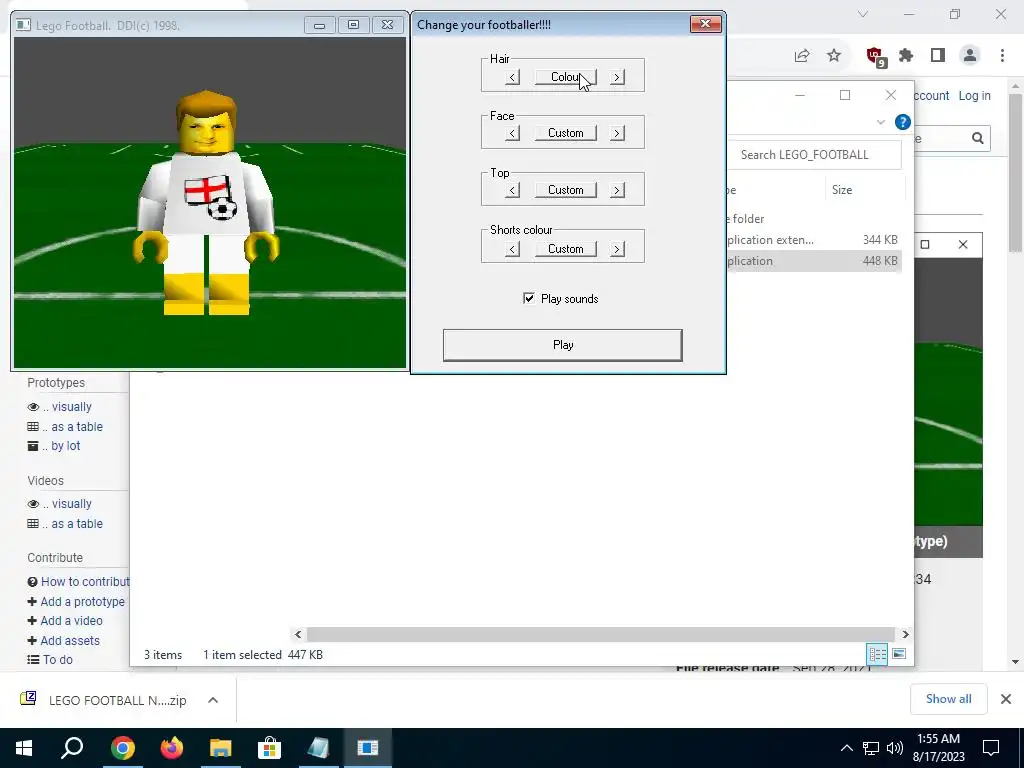Sort by the Size column header
This screenshot has height=768, width=1024.
click(x=842, y=190)
